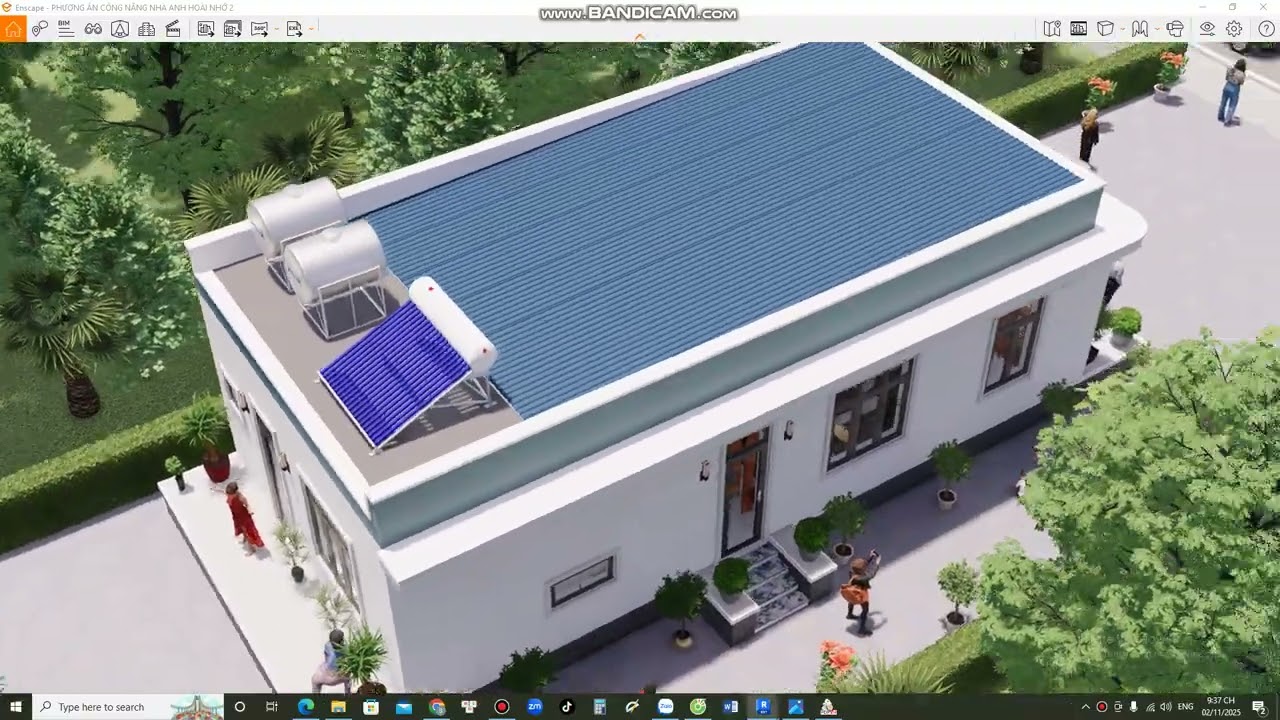Render a 360 panorama icon
The height and width of the screenshot is (720, 1280).
[258, 29]
